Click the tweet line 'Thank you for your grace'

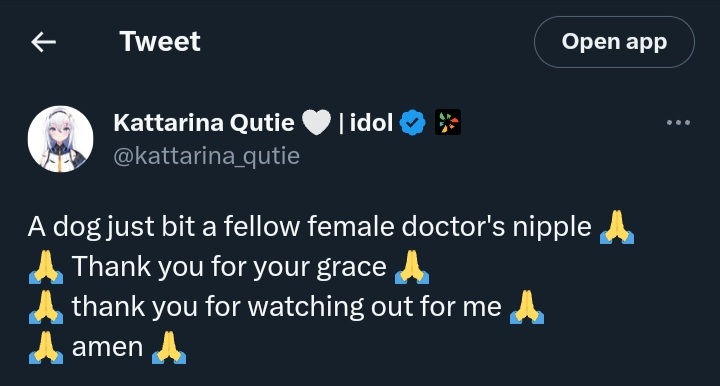point(229,267)
